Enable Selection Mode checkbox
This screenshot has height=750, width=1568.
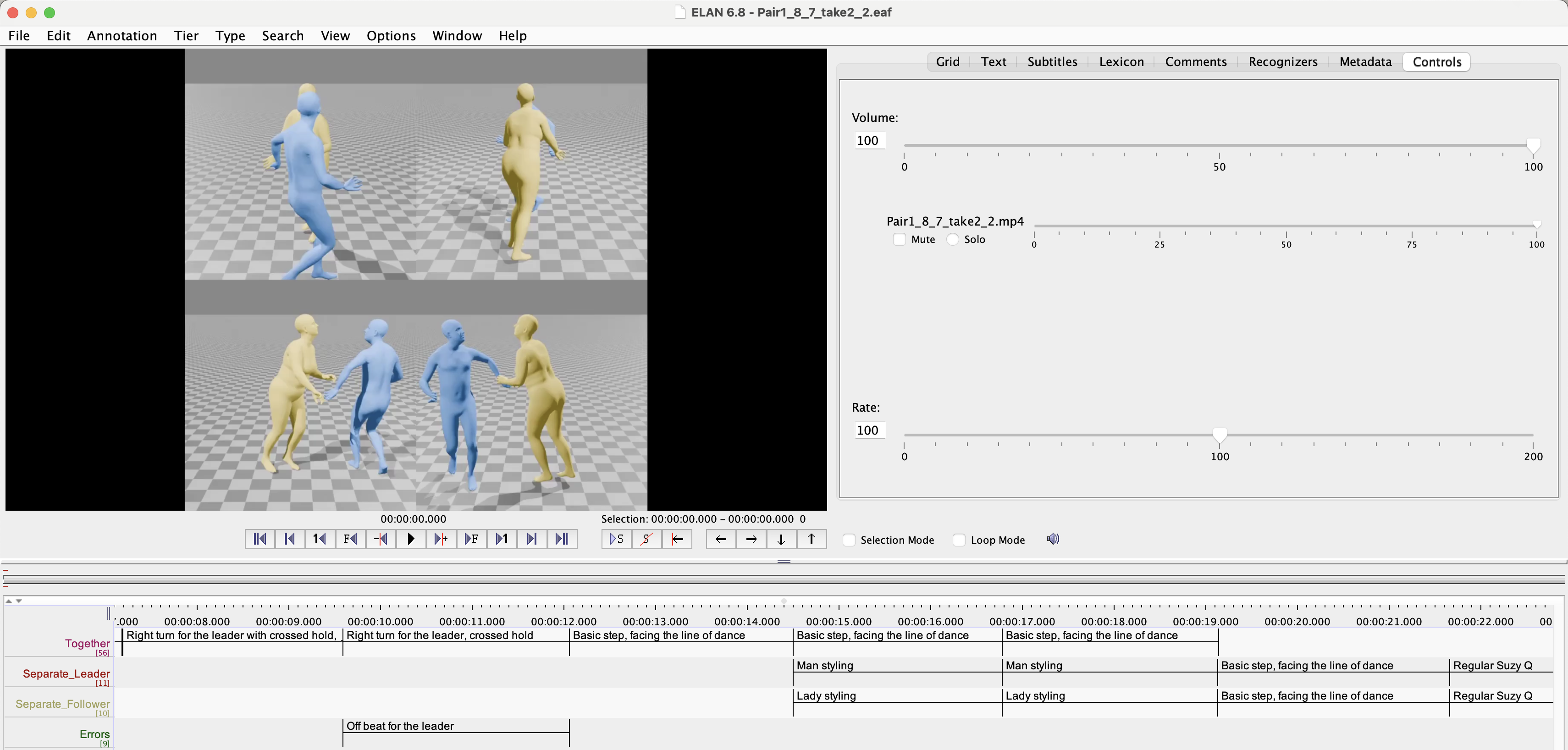[850, 540]
